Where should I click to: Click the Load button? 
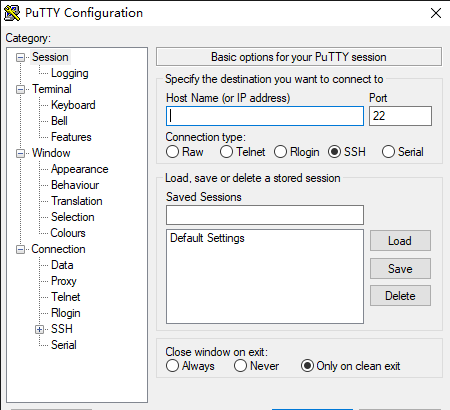(x=400, y=241)
